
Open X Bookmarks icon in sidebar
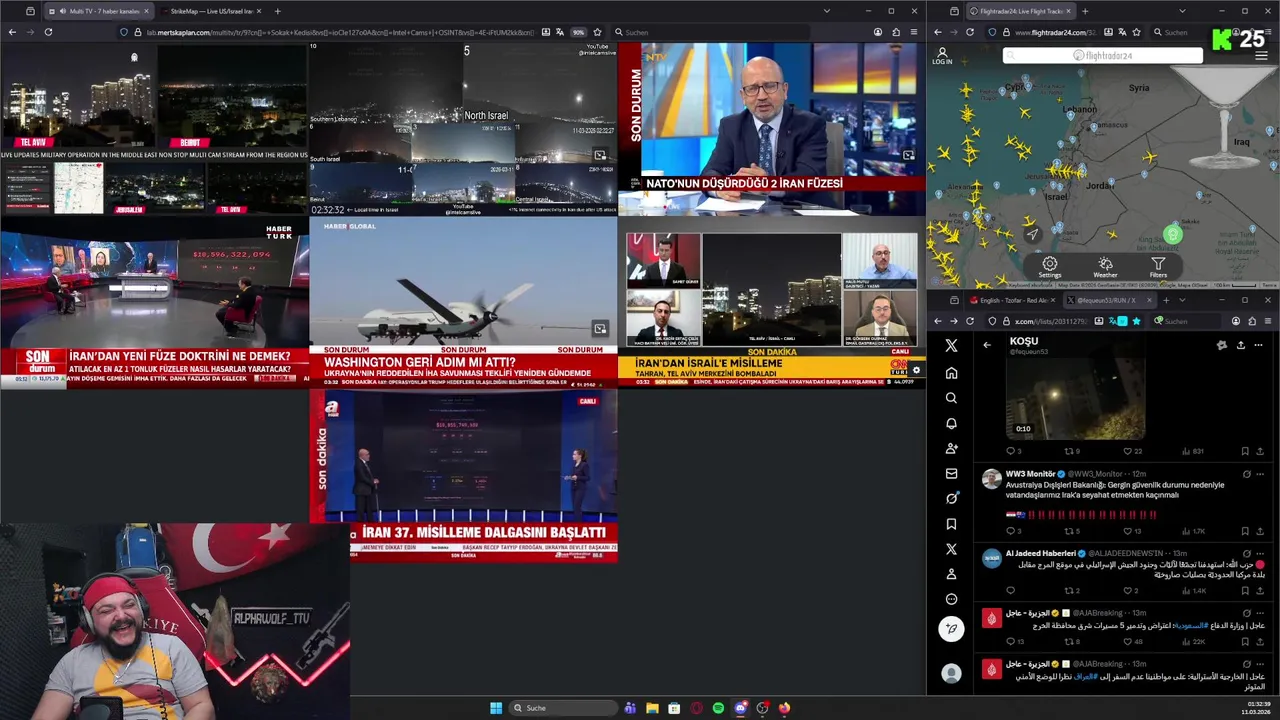[951, 523]
